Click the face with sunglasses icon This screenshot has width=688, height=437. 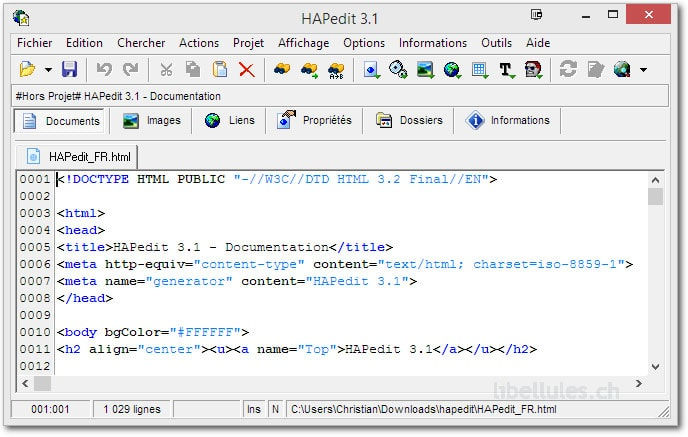pos(533,70)
